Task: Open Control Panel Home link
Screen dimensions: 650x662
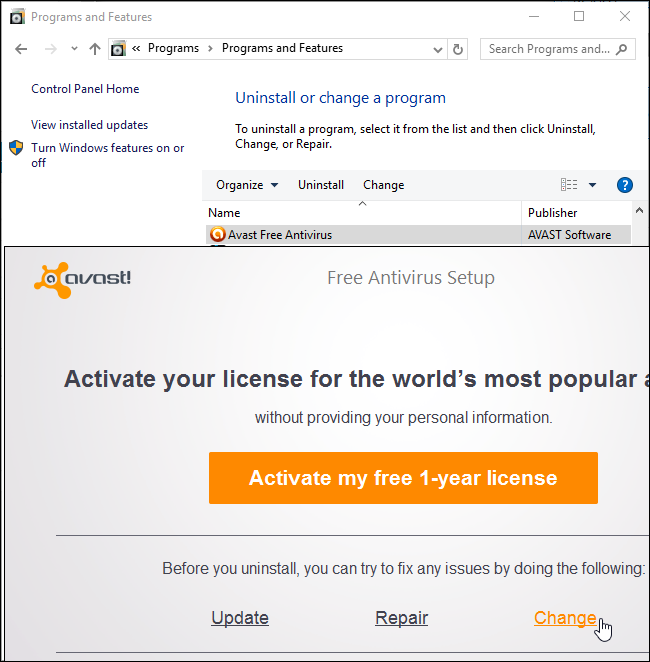Action: 85,89
